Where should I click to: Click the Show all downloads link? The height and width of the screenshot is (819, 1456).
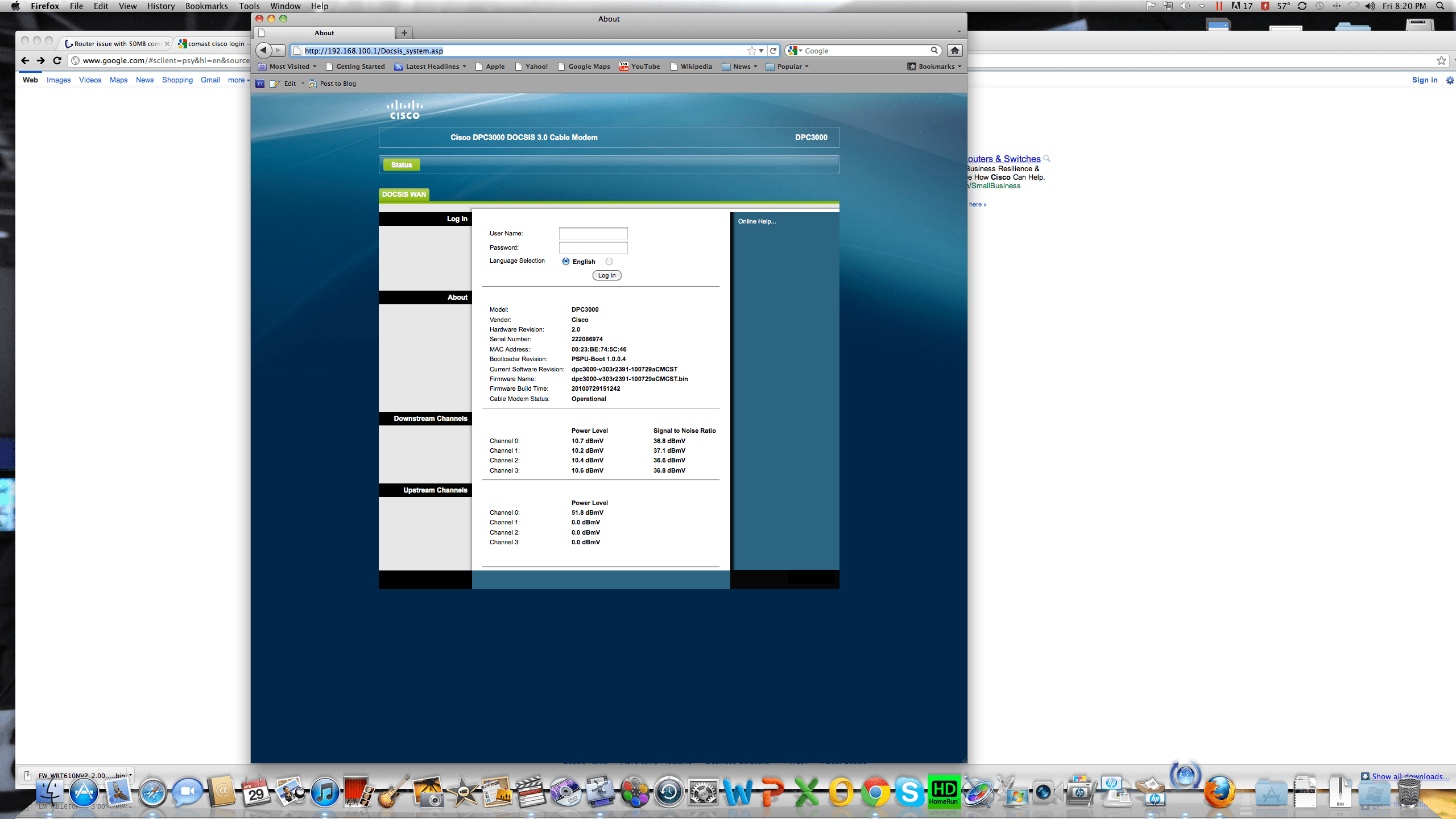[1410, 776]
